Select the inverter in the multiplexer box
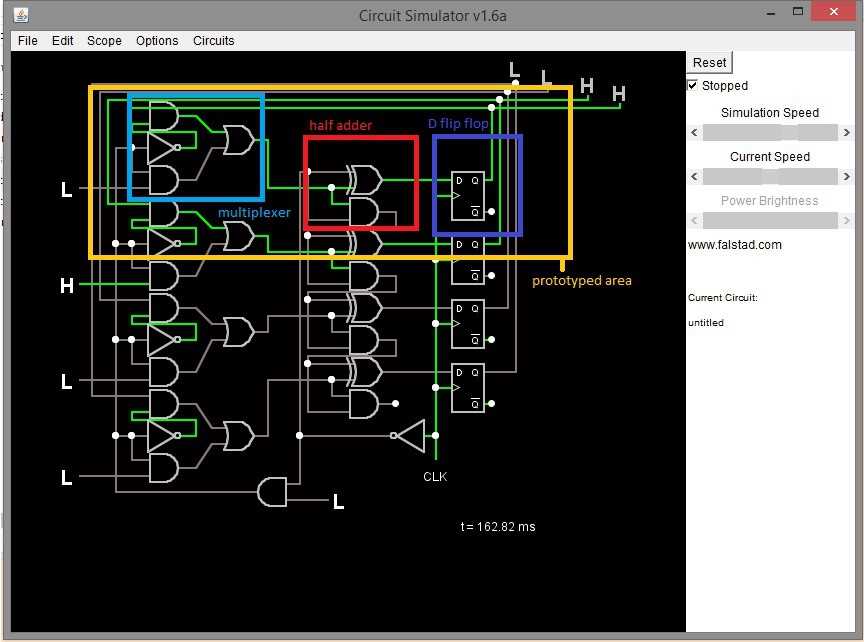This screenshot has width=864, height=642. coord(164,148)
